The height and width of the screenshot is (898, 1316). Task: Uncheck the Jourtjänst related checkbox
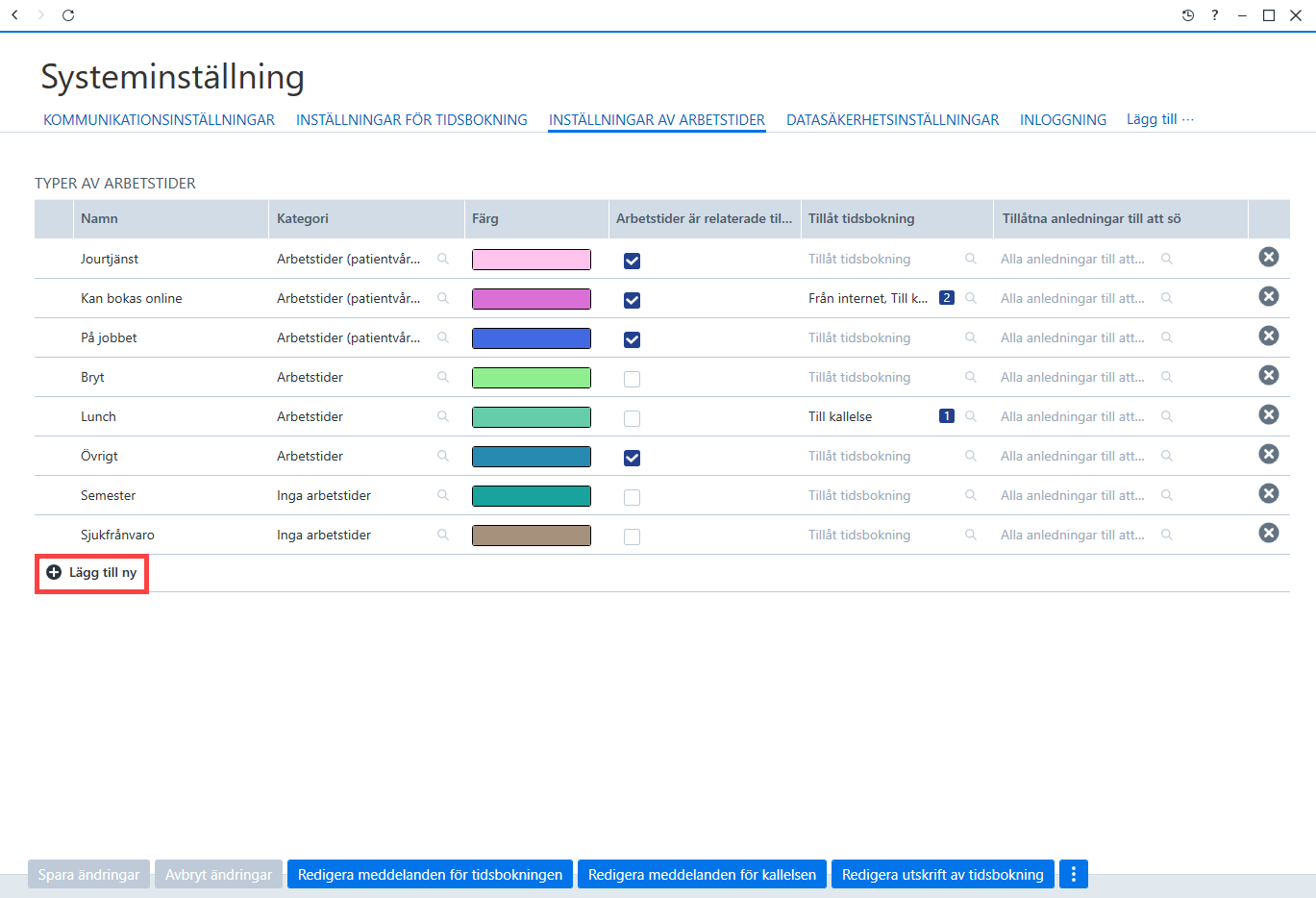click(x=632, y=261)
